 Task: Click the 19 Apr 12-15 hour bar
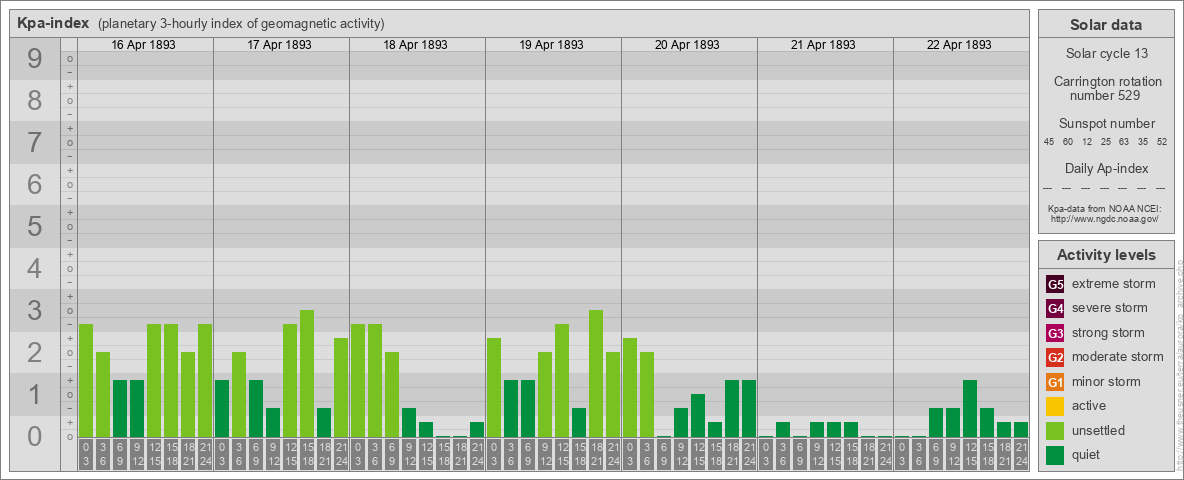[562, 380]
